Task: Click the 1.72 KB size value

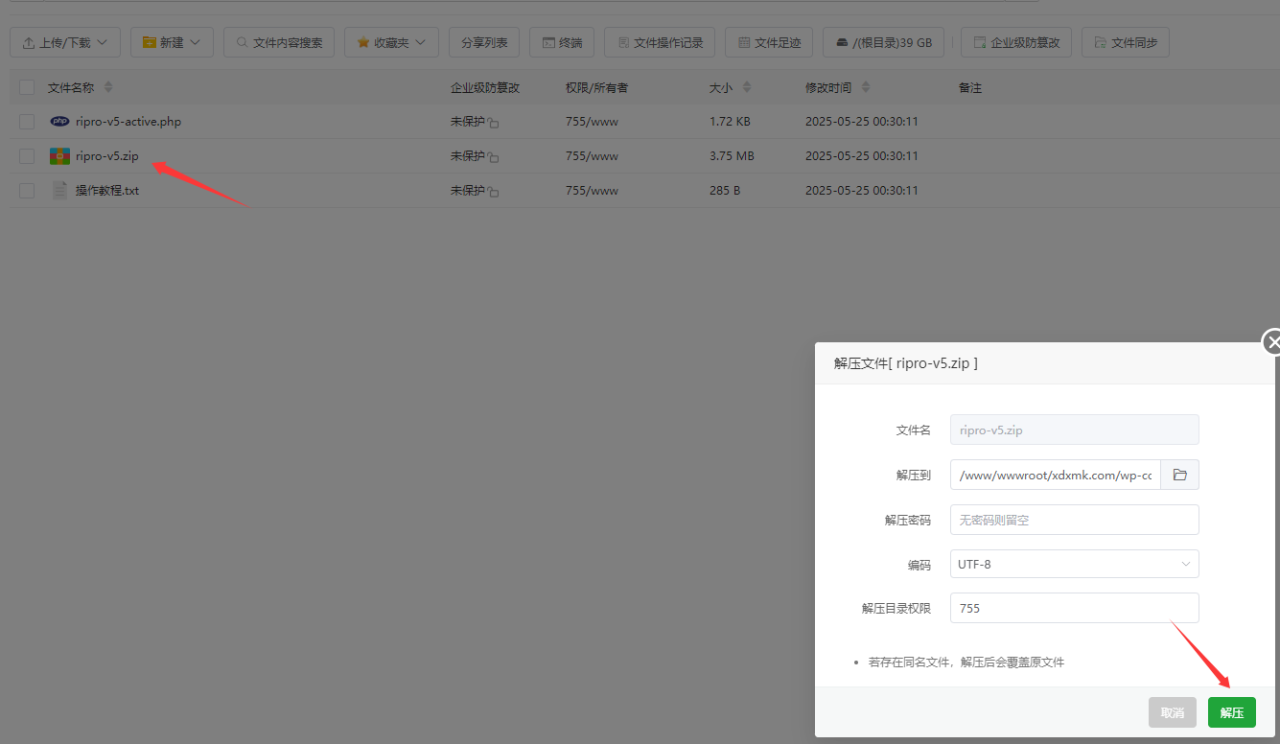Action: click(x=730, y=122)
